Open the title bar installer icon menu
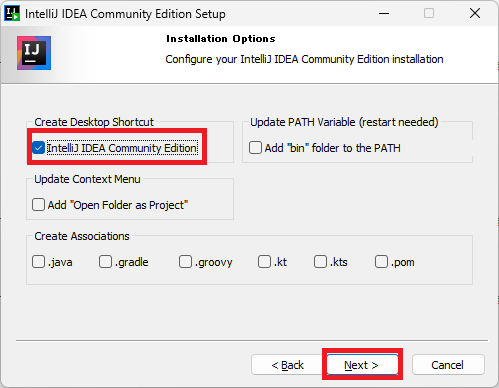This screenshot has height=388, width=499. point(12,13)
